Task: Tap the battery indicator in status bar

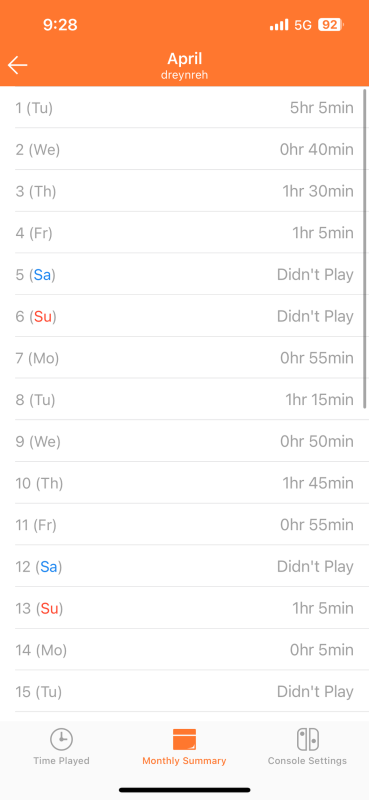Action: click(x=331, y=24)
